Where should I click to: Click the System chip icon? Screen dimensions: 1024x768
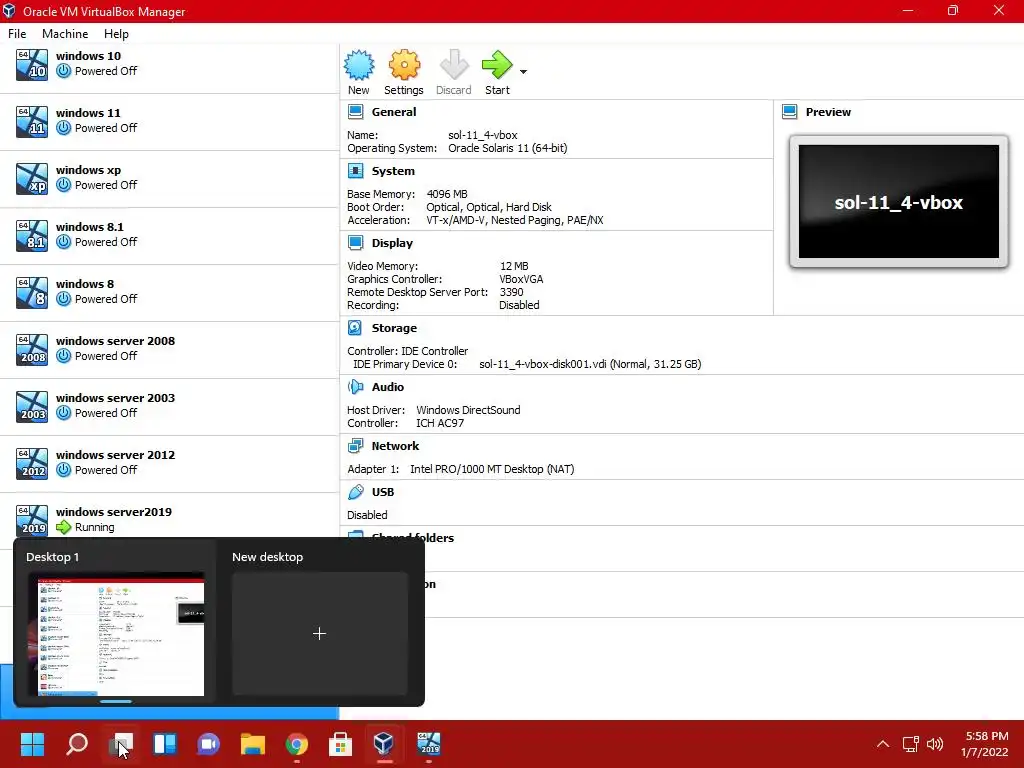pyautogui.click(x=355, y=171)
